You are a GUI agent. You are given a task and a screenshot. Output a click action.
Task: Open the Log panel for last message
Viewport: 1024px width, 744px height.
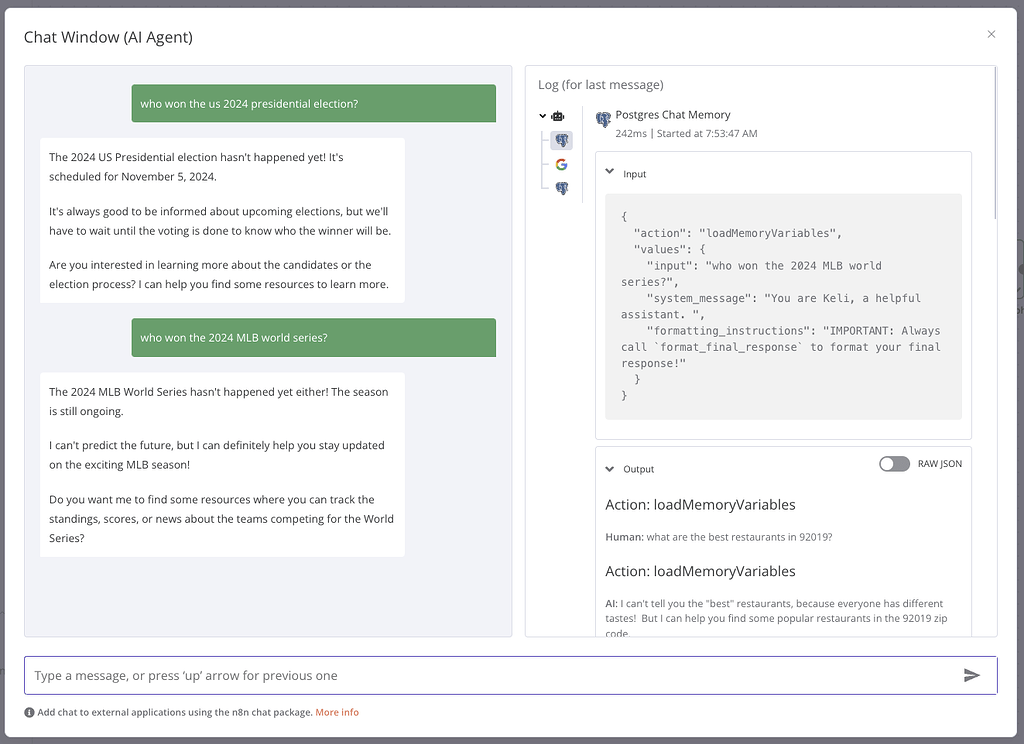pyautogui.click(x=600, y=84)
